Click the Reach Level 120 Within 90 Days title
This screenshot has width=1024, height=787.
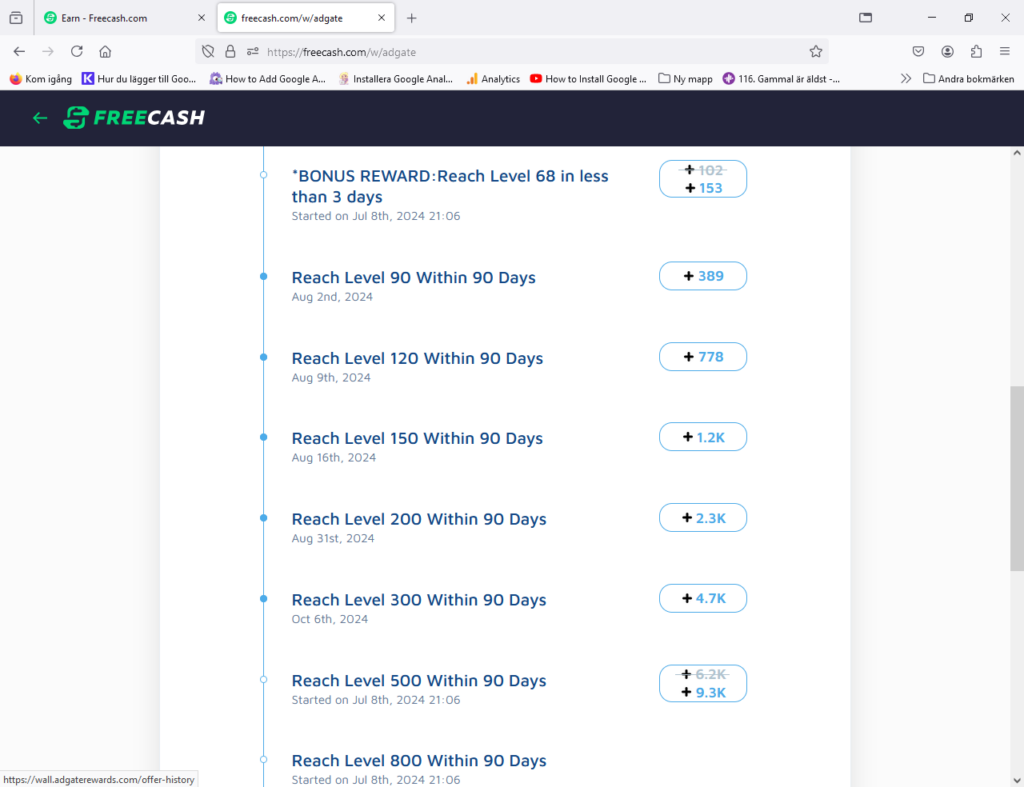click(x=417, y=359)
